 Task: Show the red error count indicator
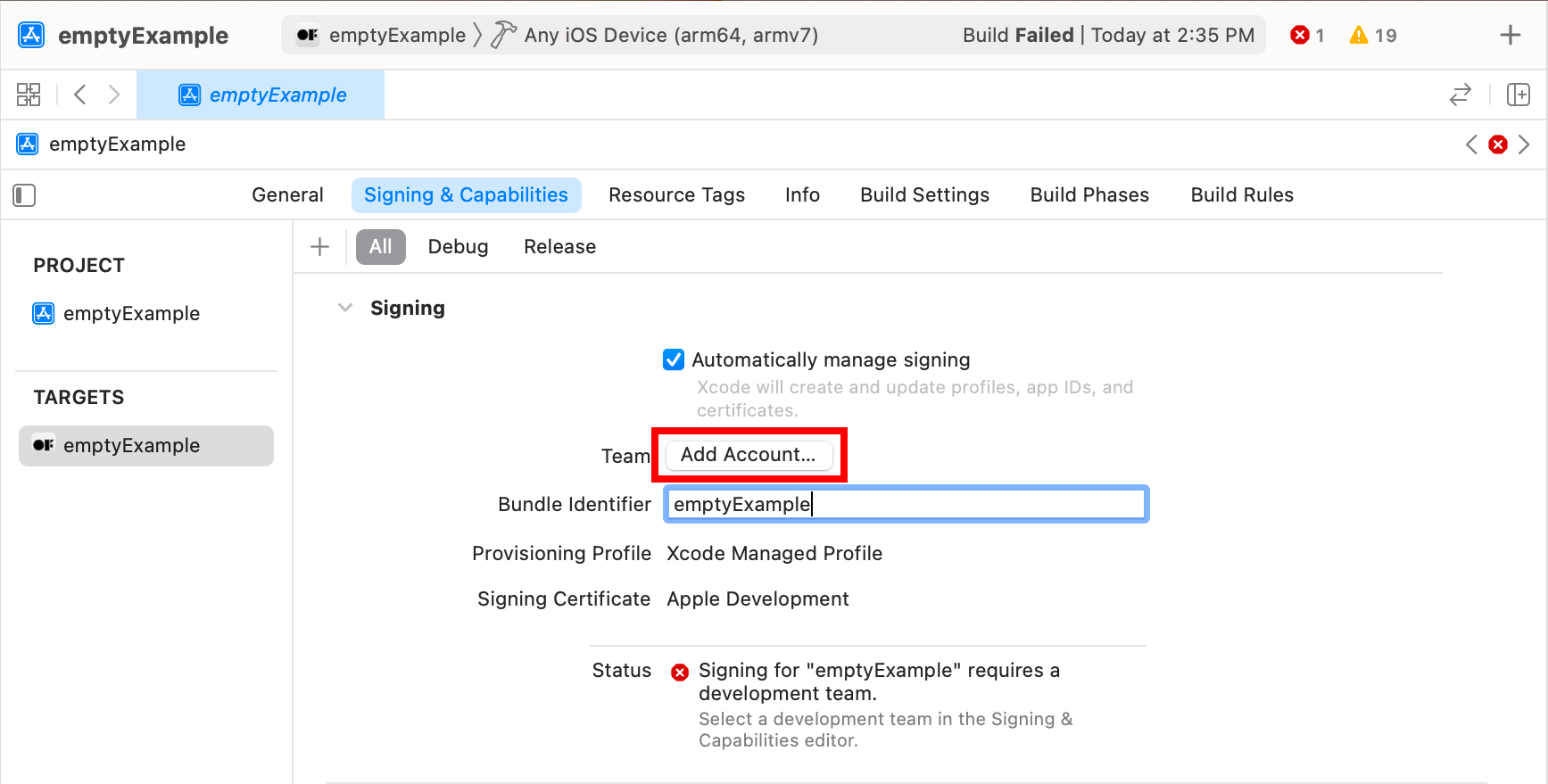coord(1307,35)
